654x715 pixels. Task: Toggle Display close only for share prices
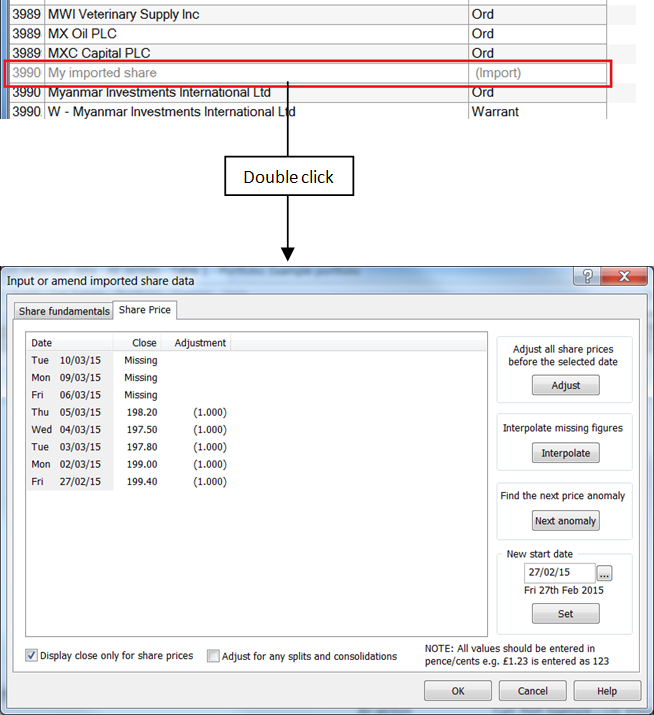click(x=32, y=656)
